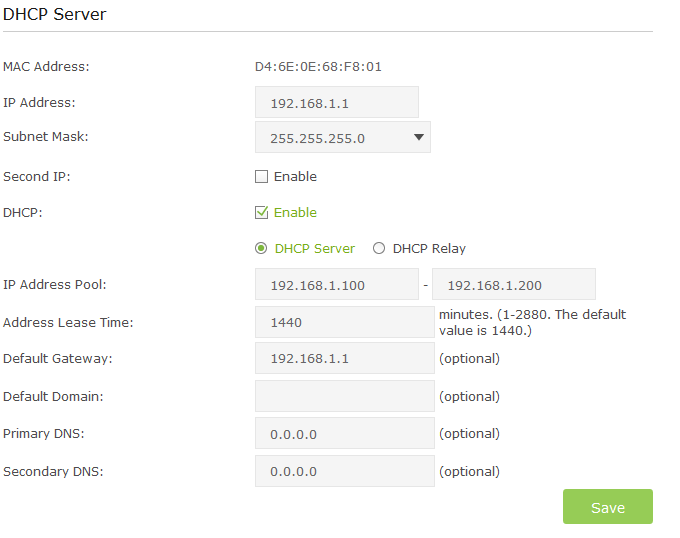Click the Default Gateway input field
Image resolution: width=680 pixels, height=538 pixels.
coord(344,359)
